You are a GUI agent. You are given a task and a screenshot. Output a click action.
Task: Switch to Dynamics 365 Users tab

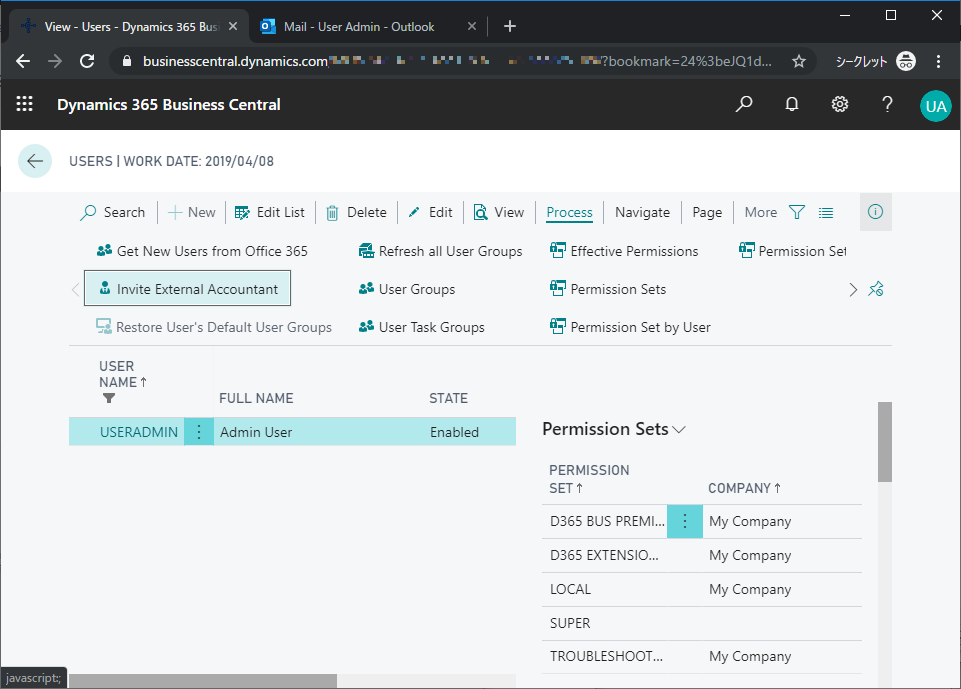129,26
